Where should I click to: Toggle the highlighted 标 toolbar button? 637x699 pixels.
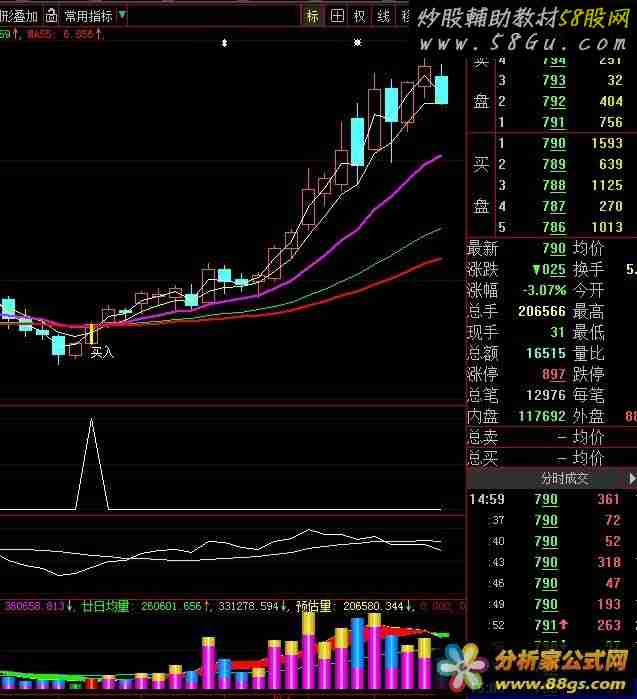tap(312, 16)
